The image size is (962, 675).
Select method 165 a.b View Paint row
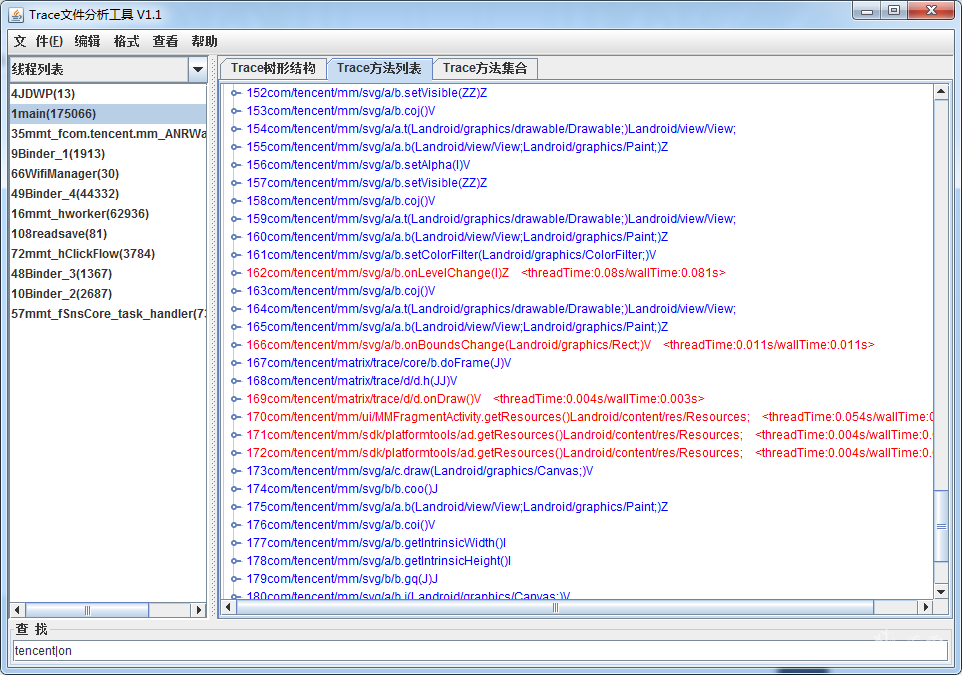click(x=457, y=327)
